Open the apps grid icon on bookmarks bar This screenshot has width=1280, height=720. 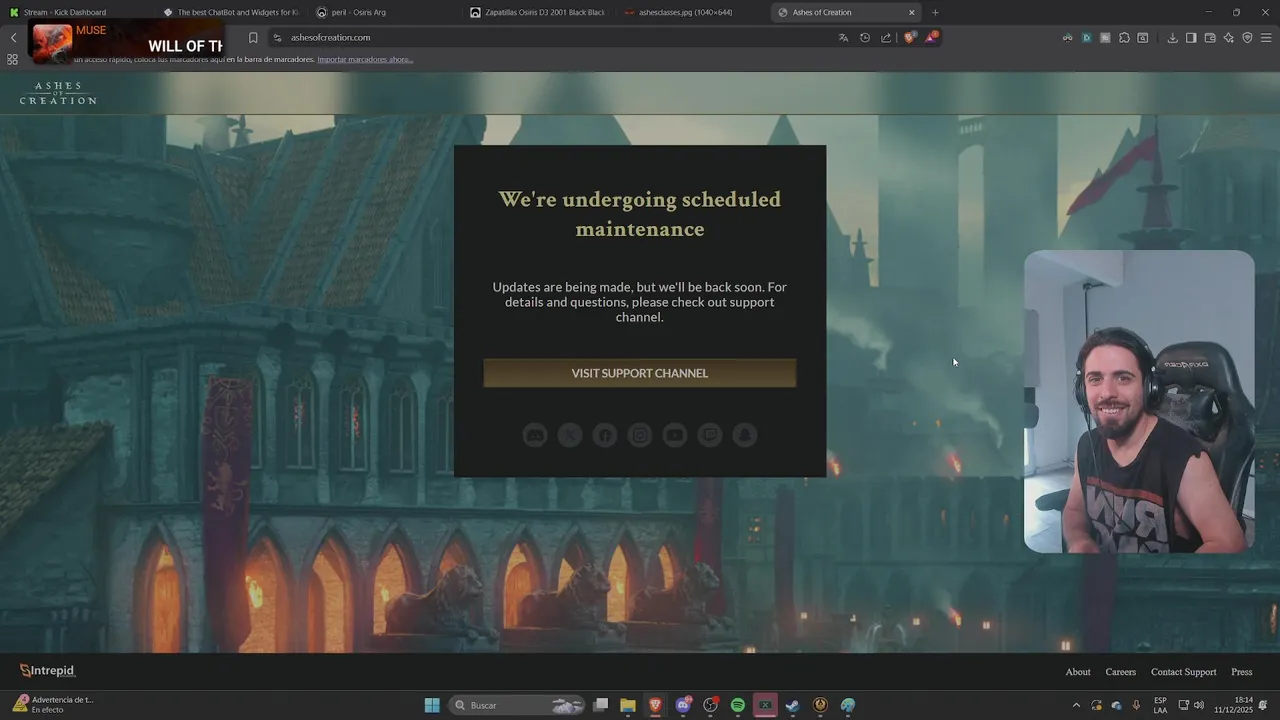tap(12, 59)
